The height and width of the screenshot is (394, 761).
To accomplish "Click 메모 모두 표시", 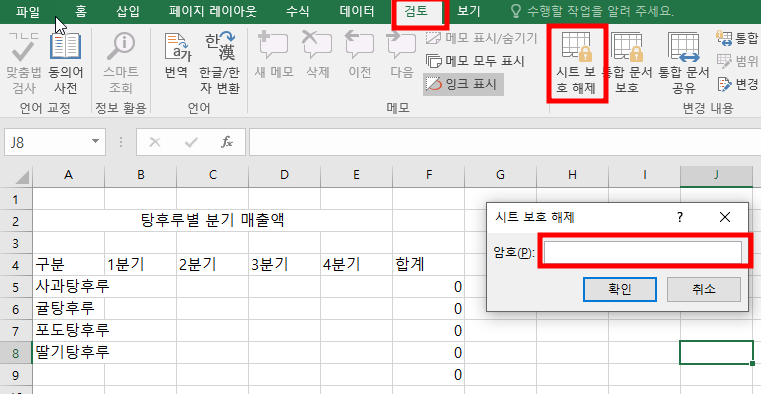I will 475,61.
